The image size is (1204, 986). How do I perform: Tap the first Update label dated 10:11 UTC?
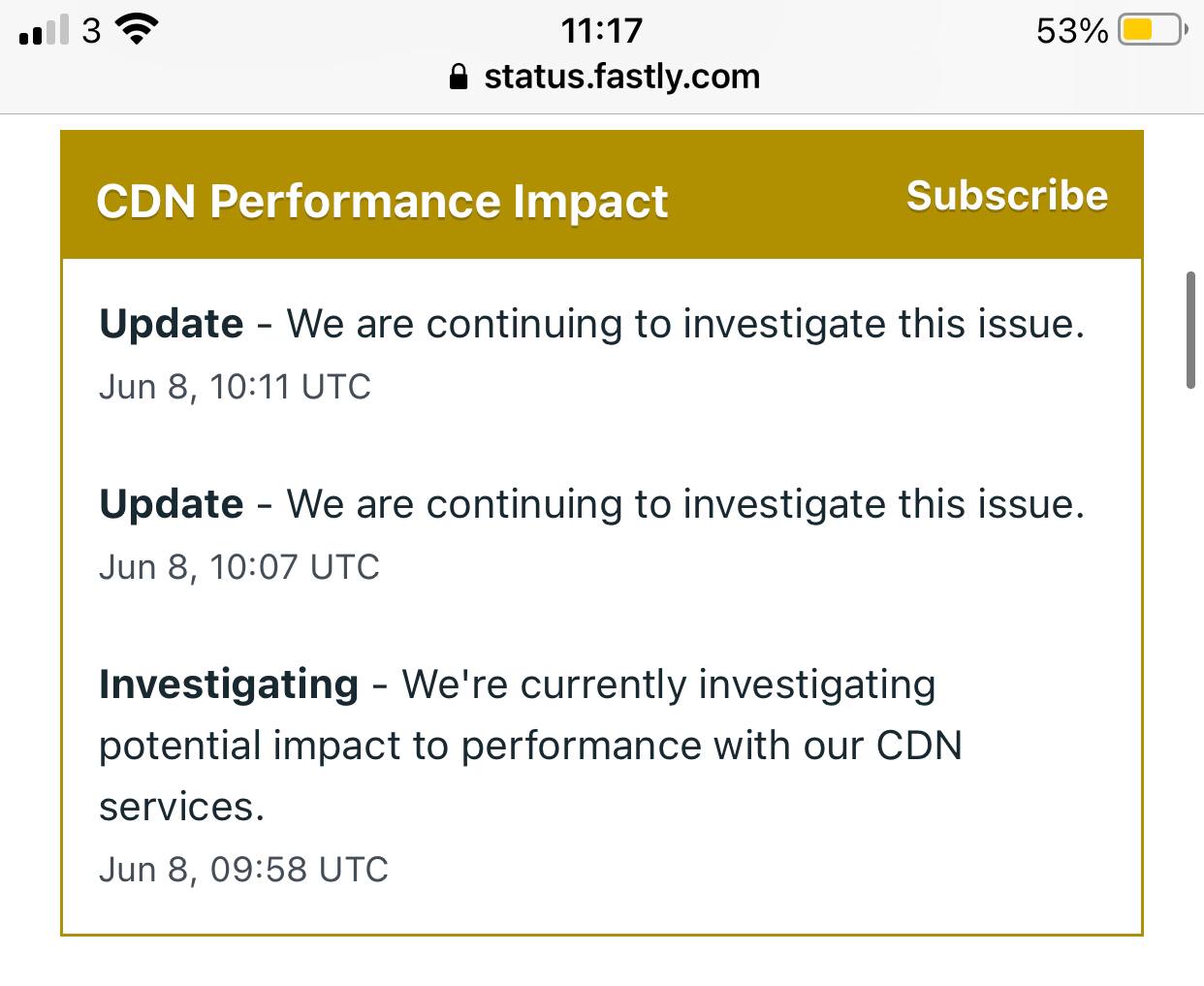pyautogui.click(x=172, y=324)
